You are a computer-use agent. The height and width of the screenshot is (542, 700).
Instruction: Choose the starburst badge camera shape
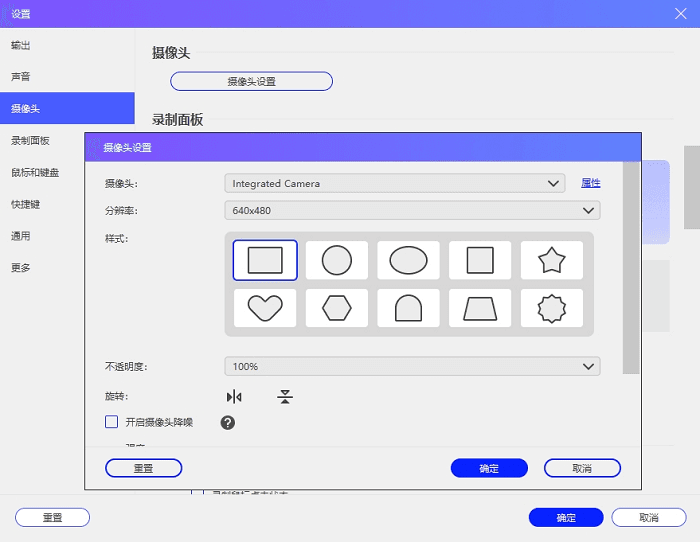coord(552,308)
